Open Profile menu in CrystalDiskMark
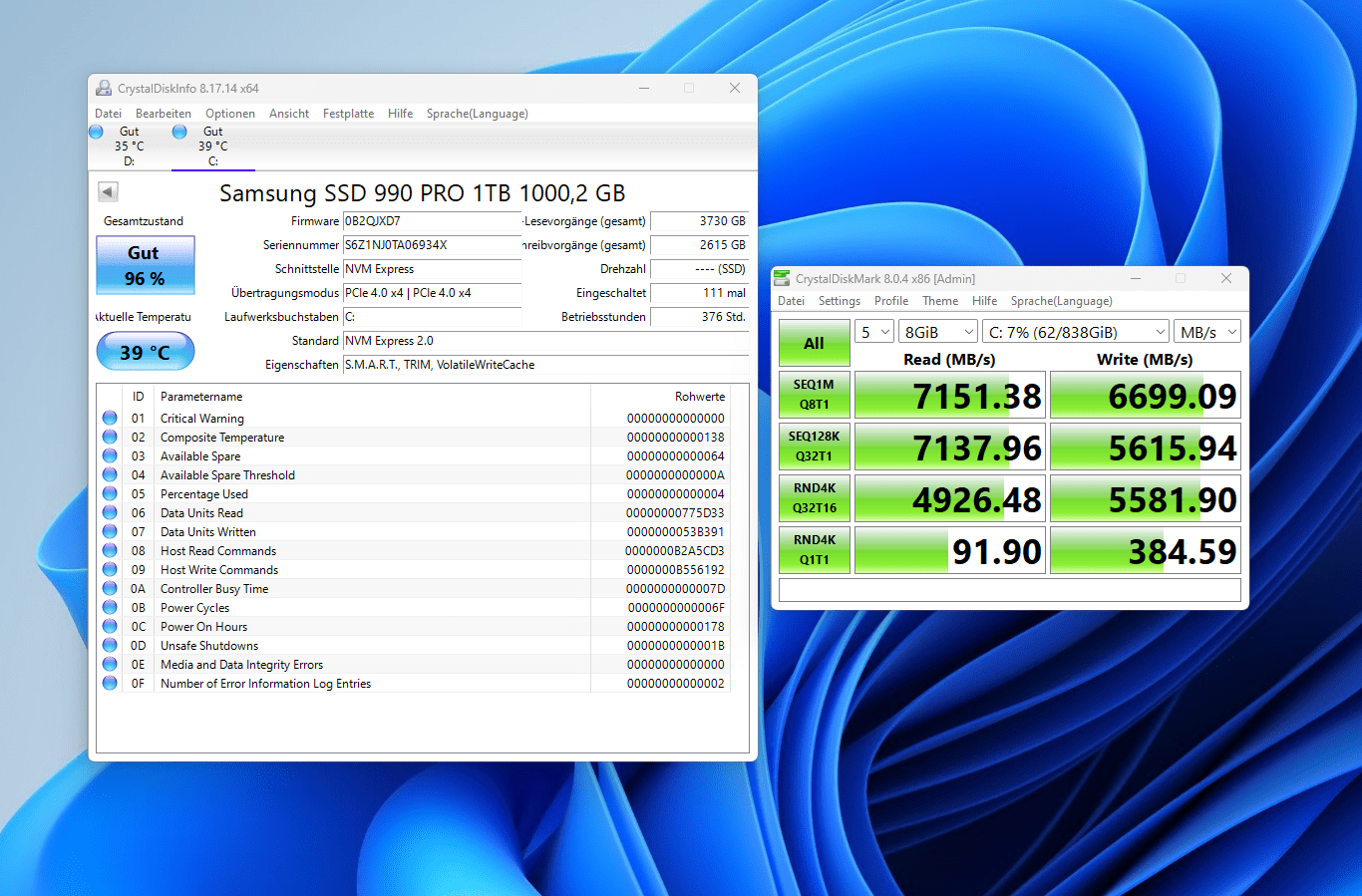 [x=891, y=301]
